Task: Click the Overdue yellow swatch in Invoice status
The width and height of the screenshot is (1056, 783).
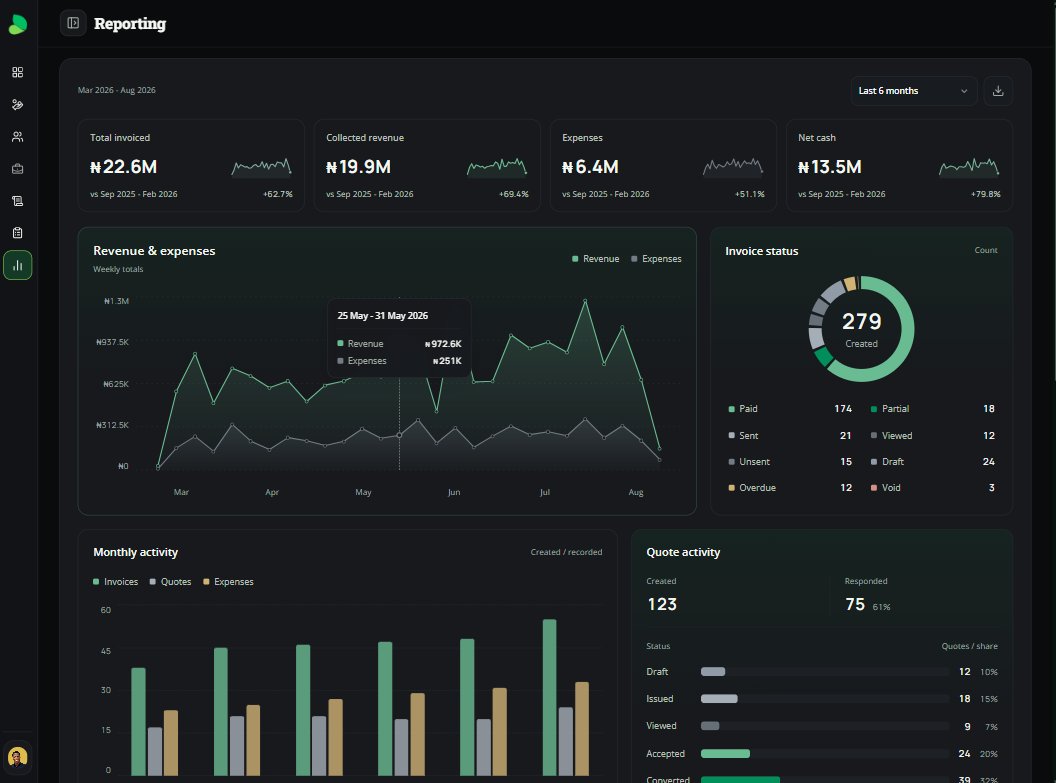Action: coord(731,487)
